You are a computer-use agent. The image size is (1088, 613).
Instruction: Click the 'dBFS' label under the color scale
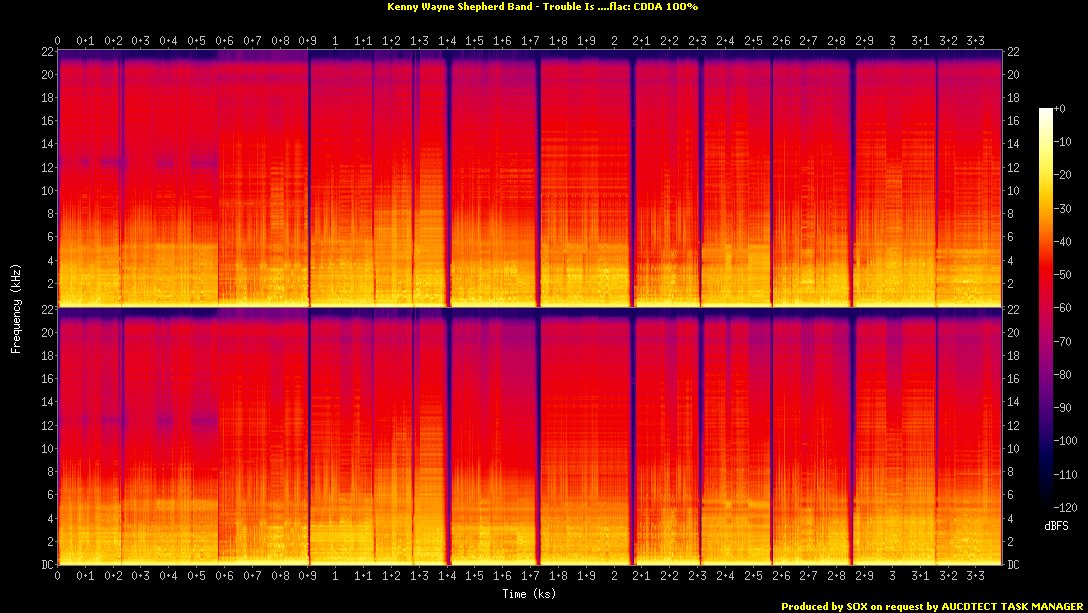1057,525
